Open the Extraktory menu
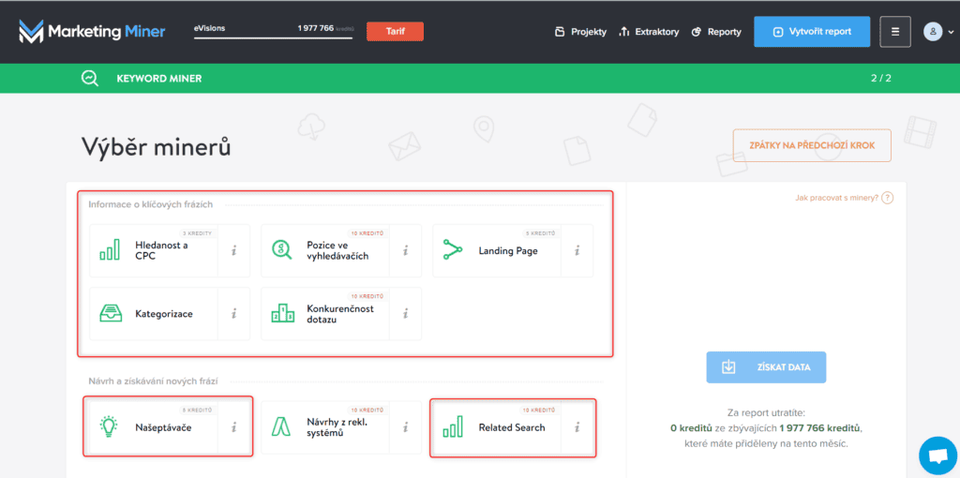The width and height of the screenshot is (960, 478). [x=649, y=32]
